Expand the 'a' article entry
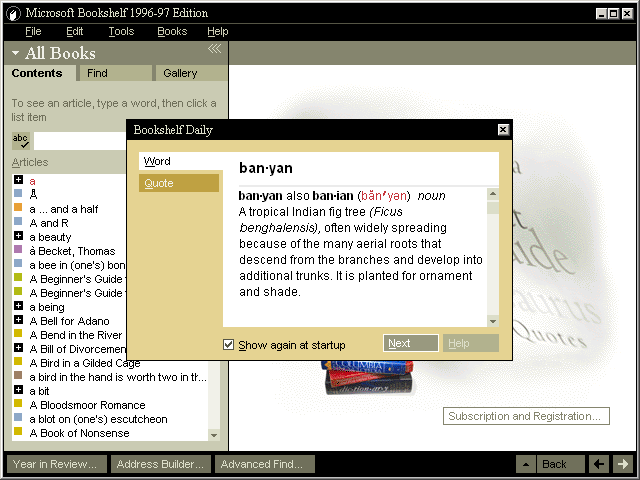The width and height of the screenshot is (640, 480). [18, 180]
